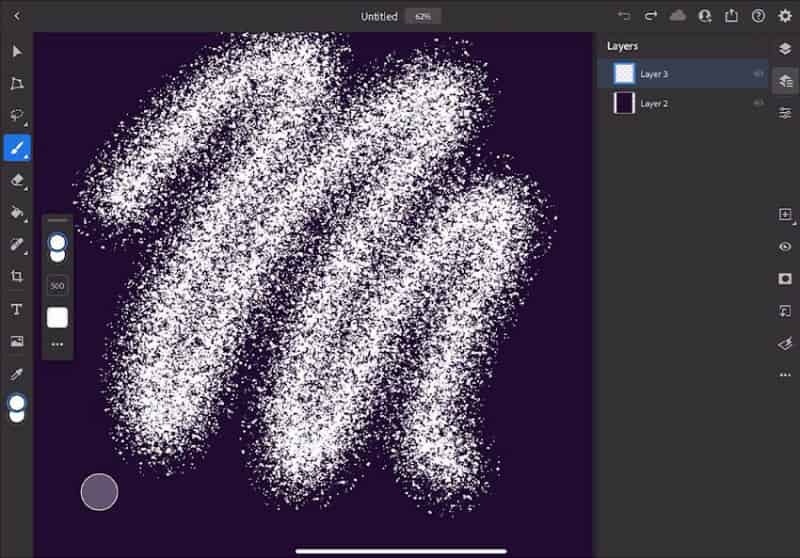This screenshot has height=558, width=800.
Task: Switch to detailed layer view
Action: (785, 81)
